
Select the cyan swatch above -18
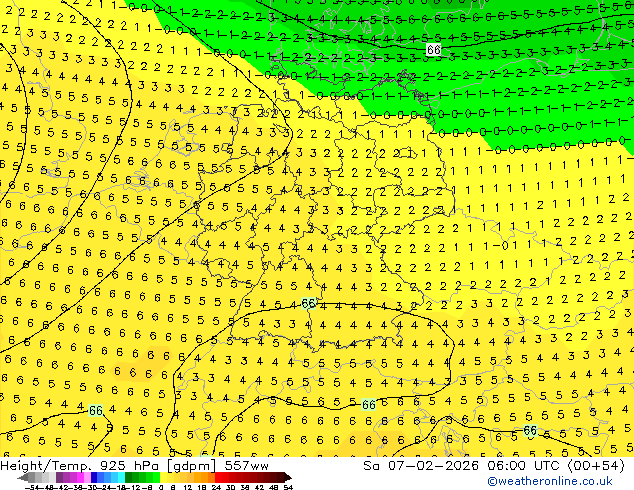(x=121, y=478)
